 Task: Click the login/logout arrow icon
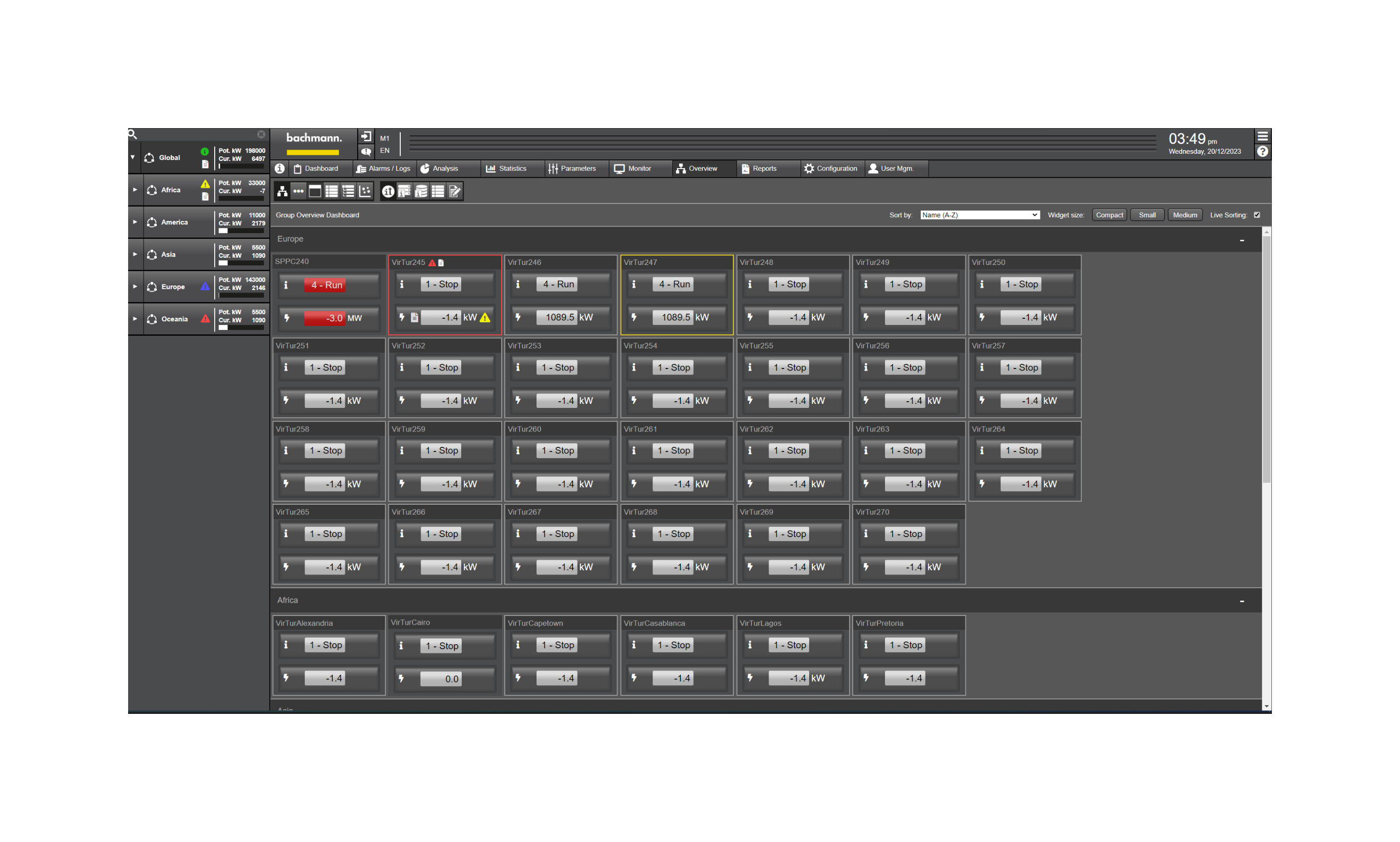(366, 137)
